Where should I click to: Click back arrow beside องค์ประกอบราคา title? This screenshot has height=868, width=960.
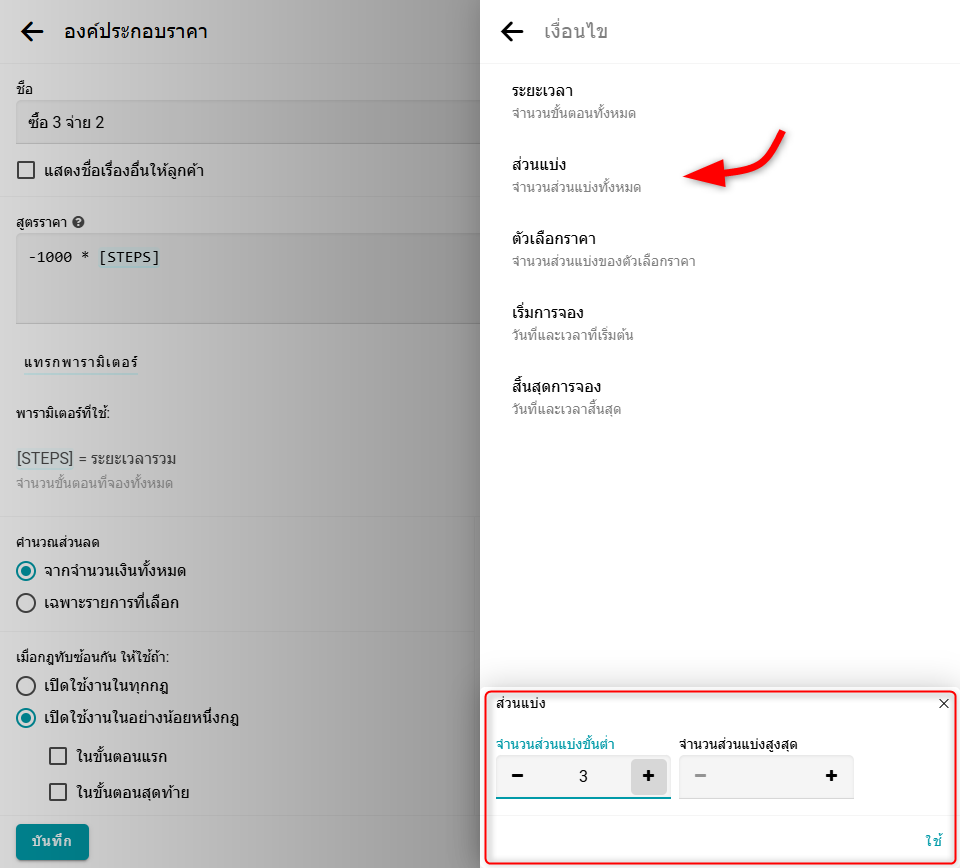(x=32, y=32)
